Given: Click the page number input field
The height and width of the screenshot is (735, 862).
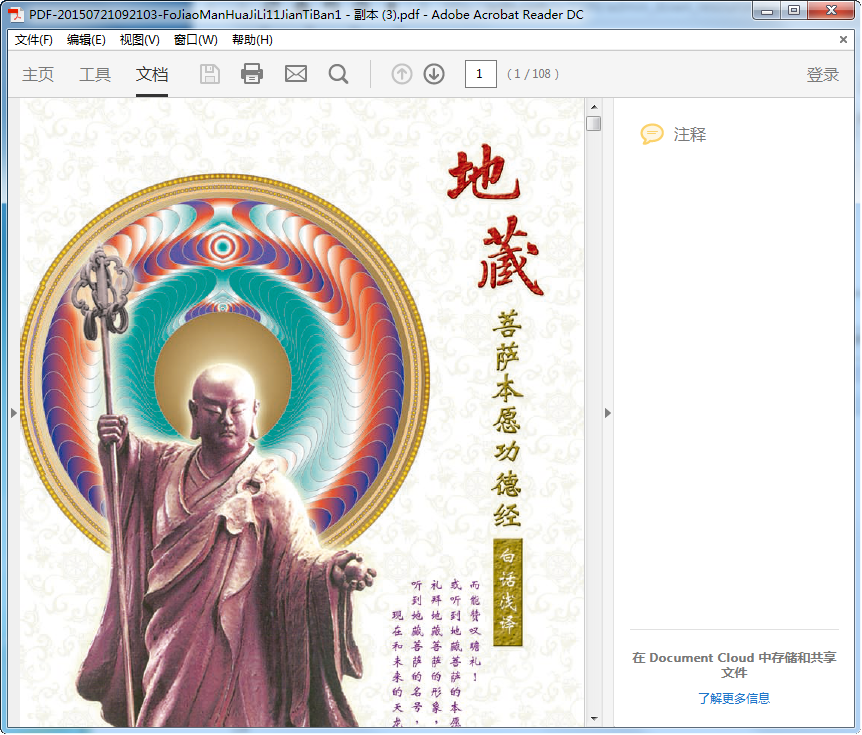Looking at the screenshot, I should click(x=480, y=74).
